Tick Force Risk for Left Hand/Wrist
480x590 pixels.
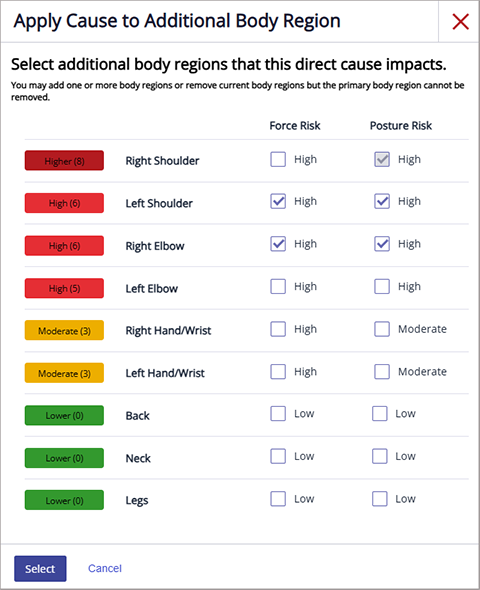click(278, 372)
